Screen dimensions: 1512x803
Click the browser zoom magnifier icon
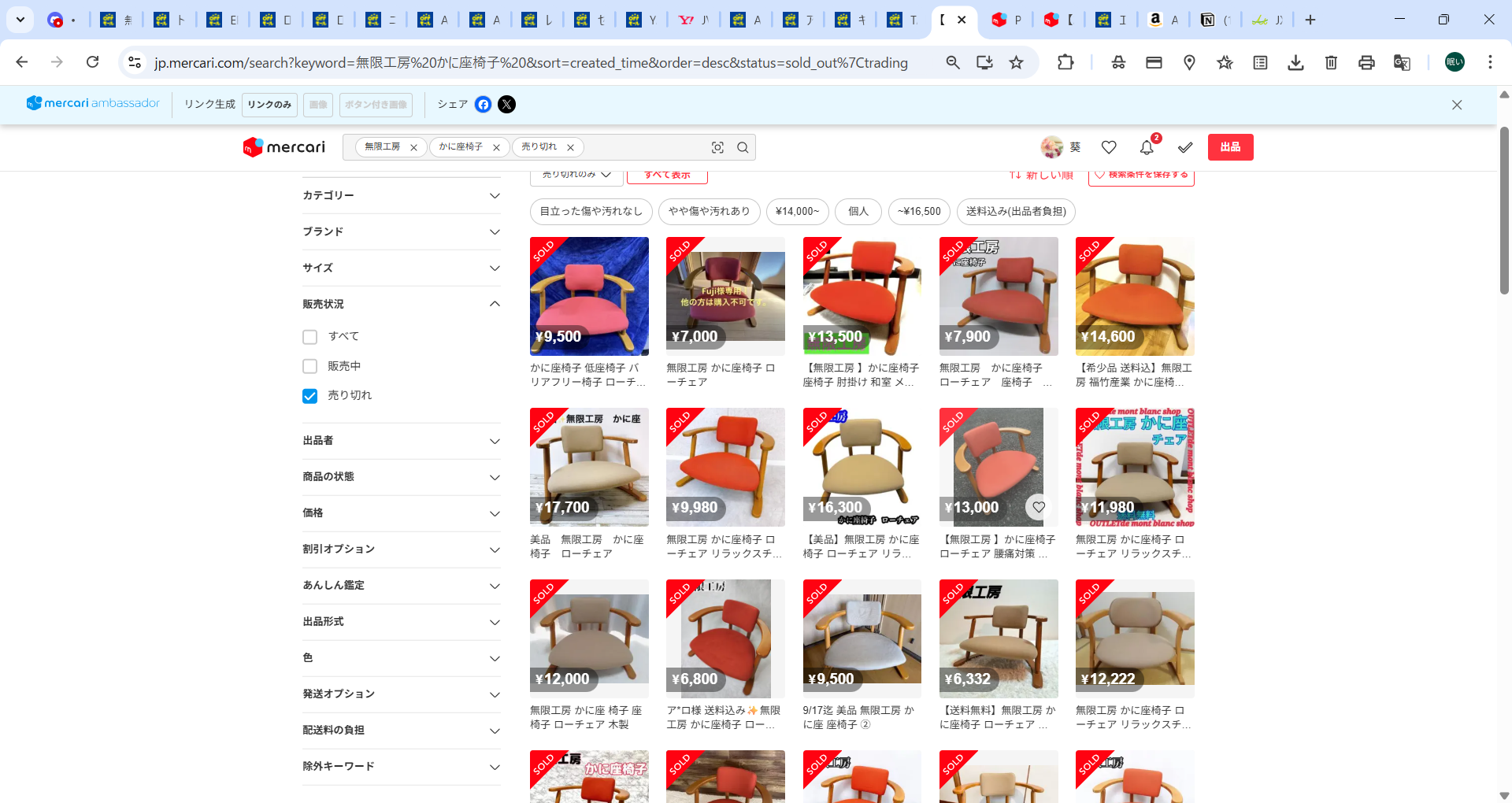(953, 62)
